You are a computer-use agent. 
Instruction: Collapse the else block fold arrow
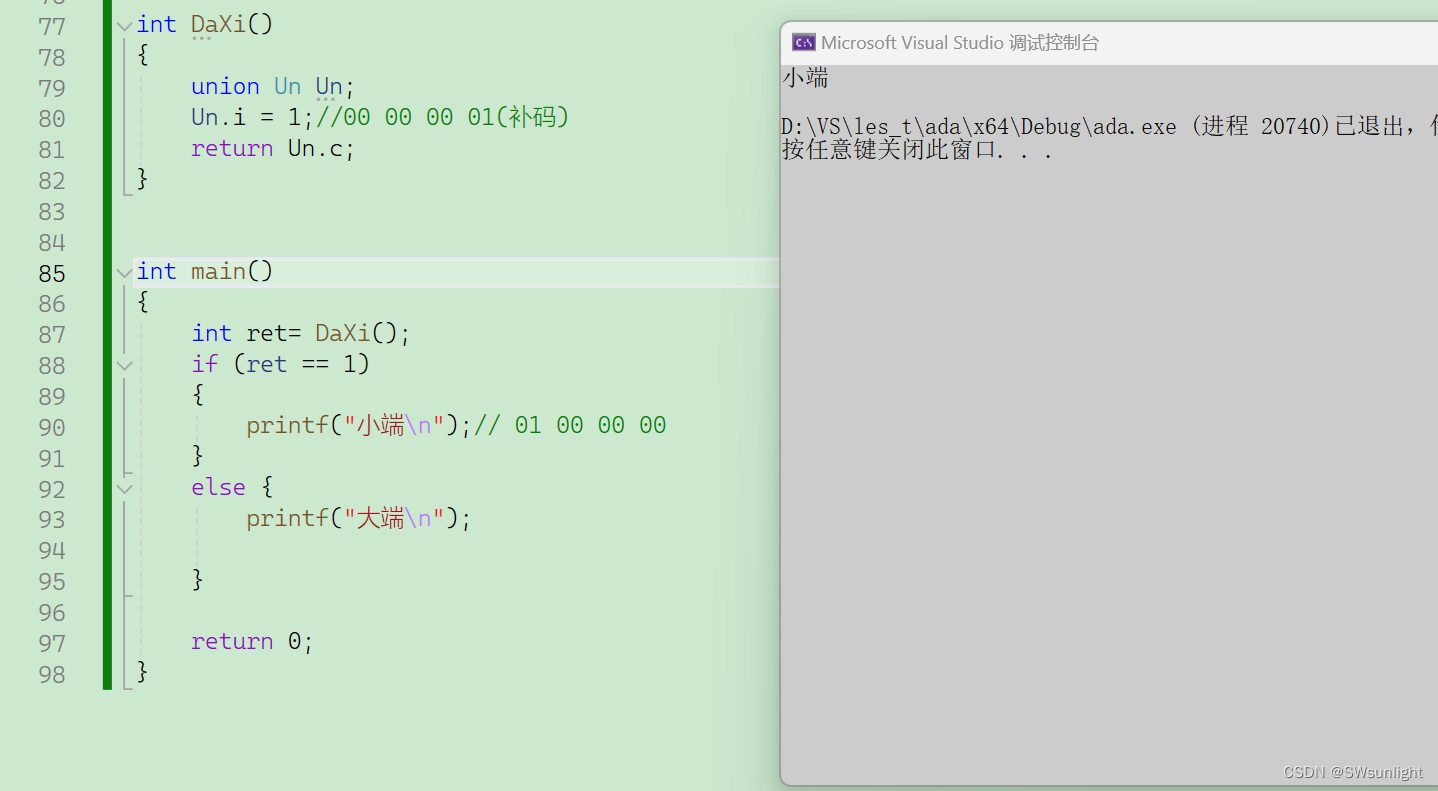[124, 489]
